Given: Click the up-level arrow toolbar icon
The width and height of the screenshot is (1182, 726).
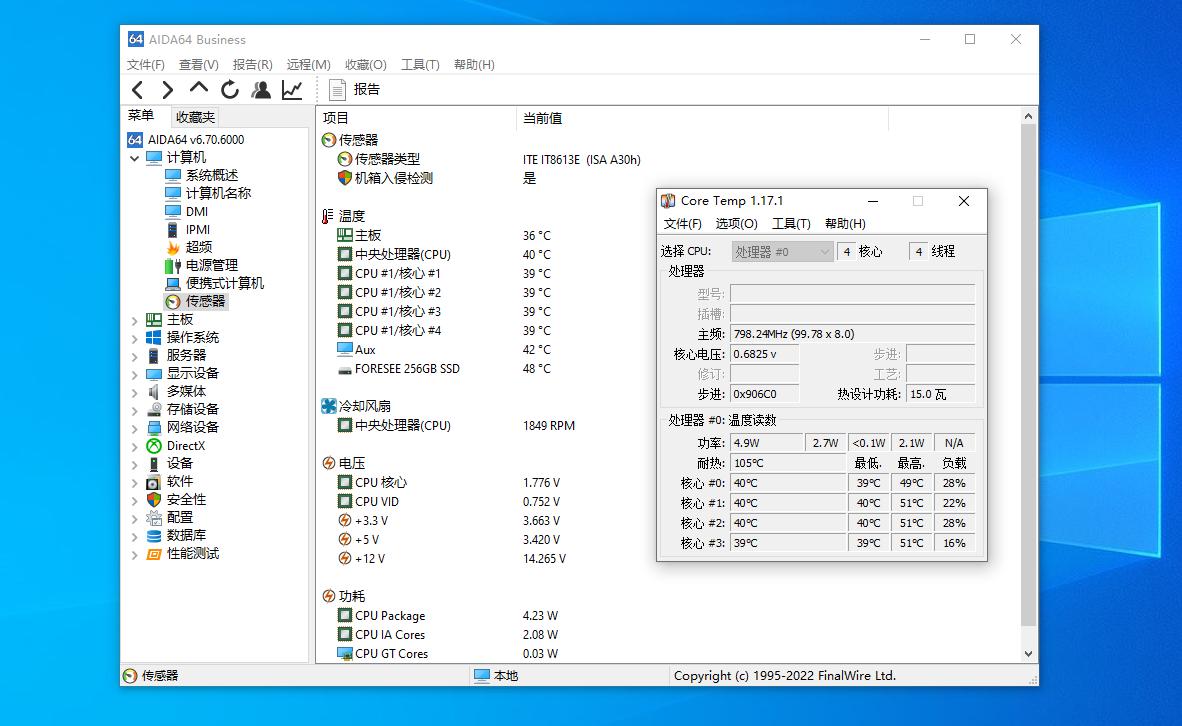Looking at the screenshot, I should click(198, 89).
